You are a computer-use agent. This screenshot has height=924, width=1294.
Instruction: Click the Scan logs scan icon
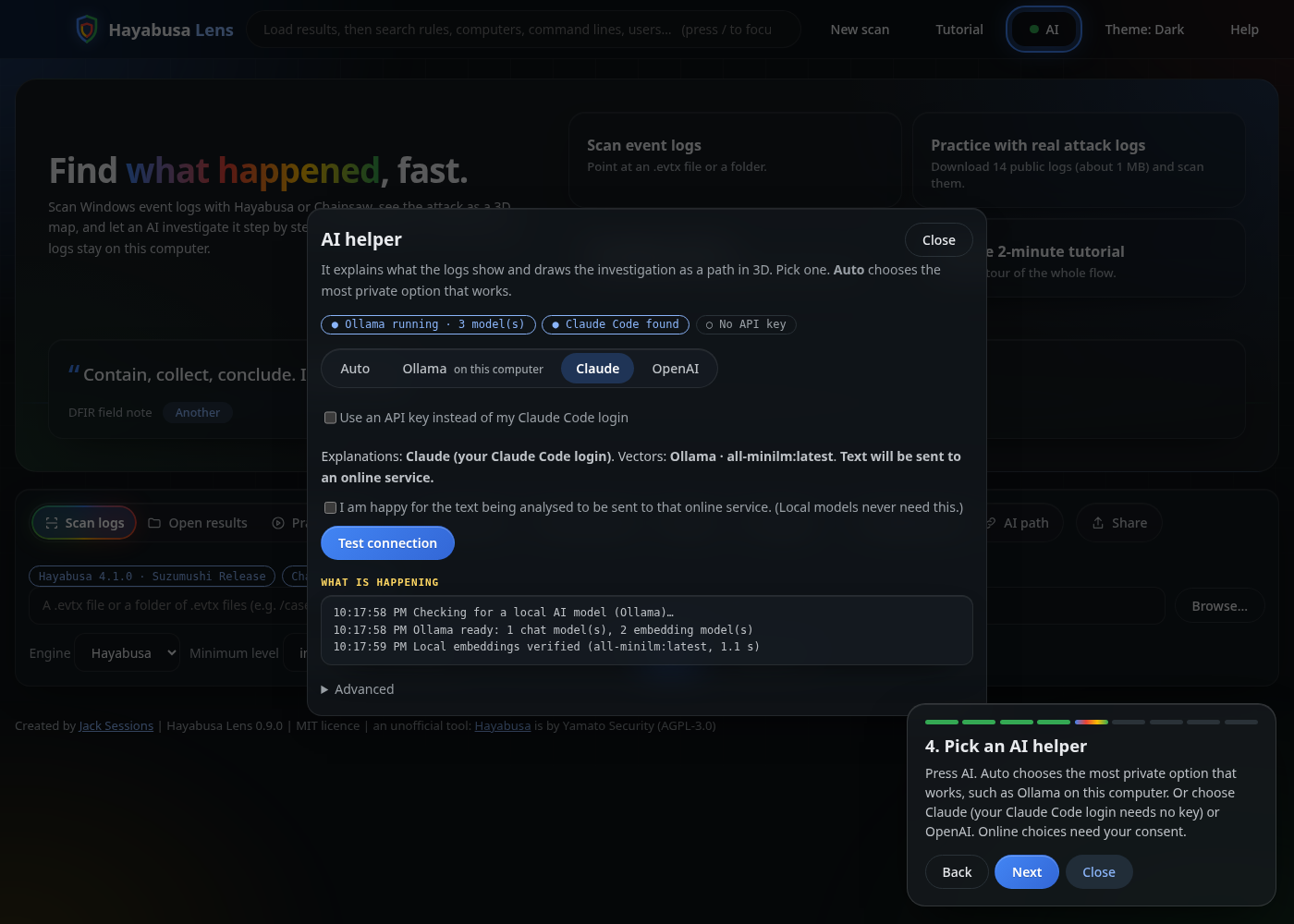point(52,523)
